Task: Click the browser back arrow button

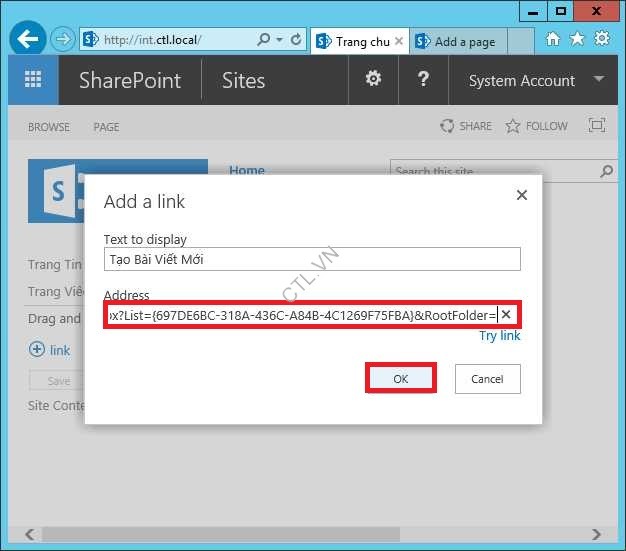Action: (x=27, y=40)
